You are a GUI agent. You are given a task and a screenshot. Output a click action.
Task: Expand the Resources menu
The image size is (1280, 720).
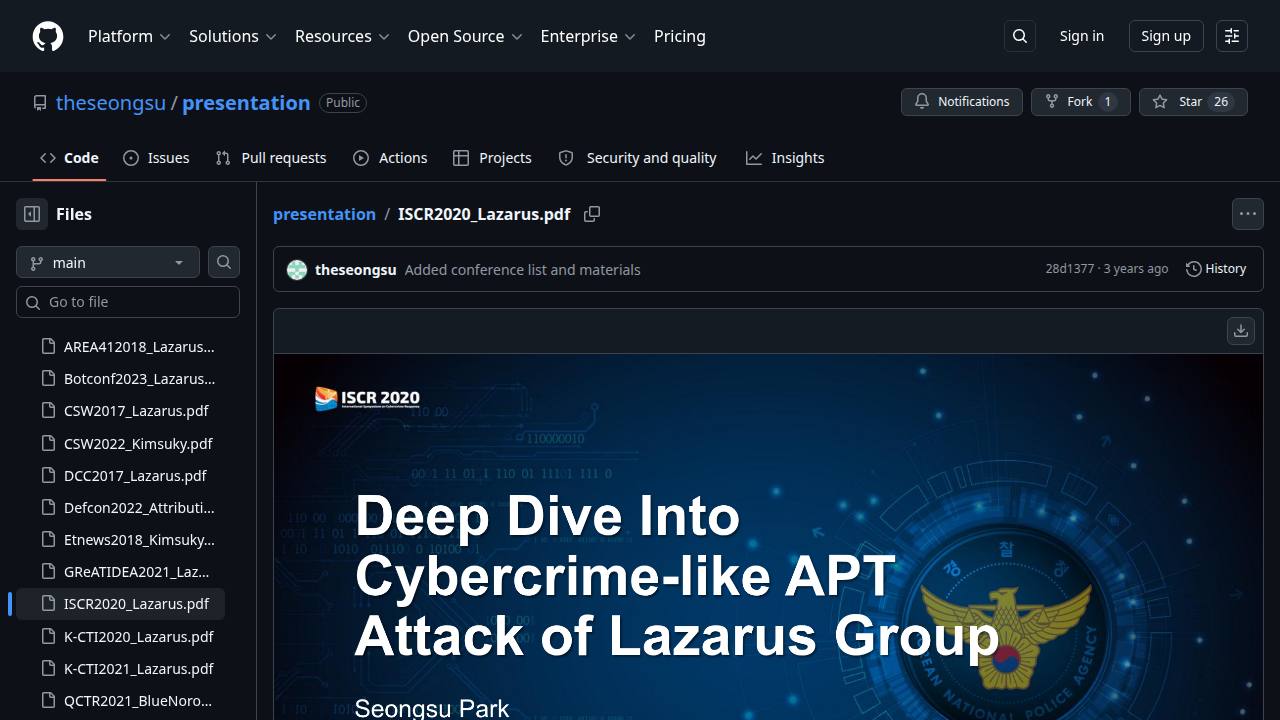pyautogui.click(x=342, y=36)
